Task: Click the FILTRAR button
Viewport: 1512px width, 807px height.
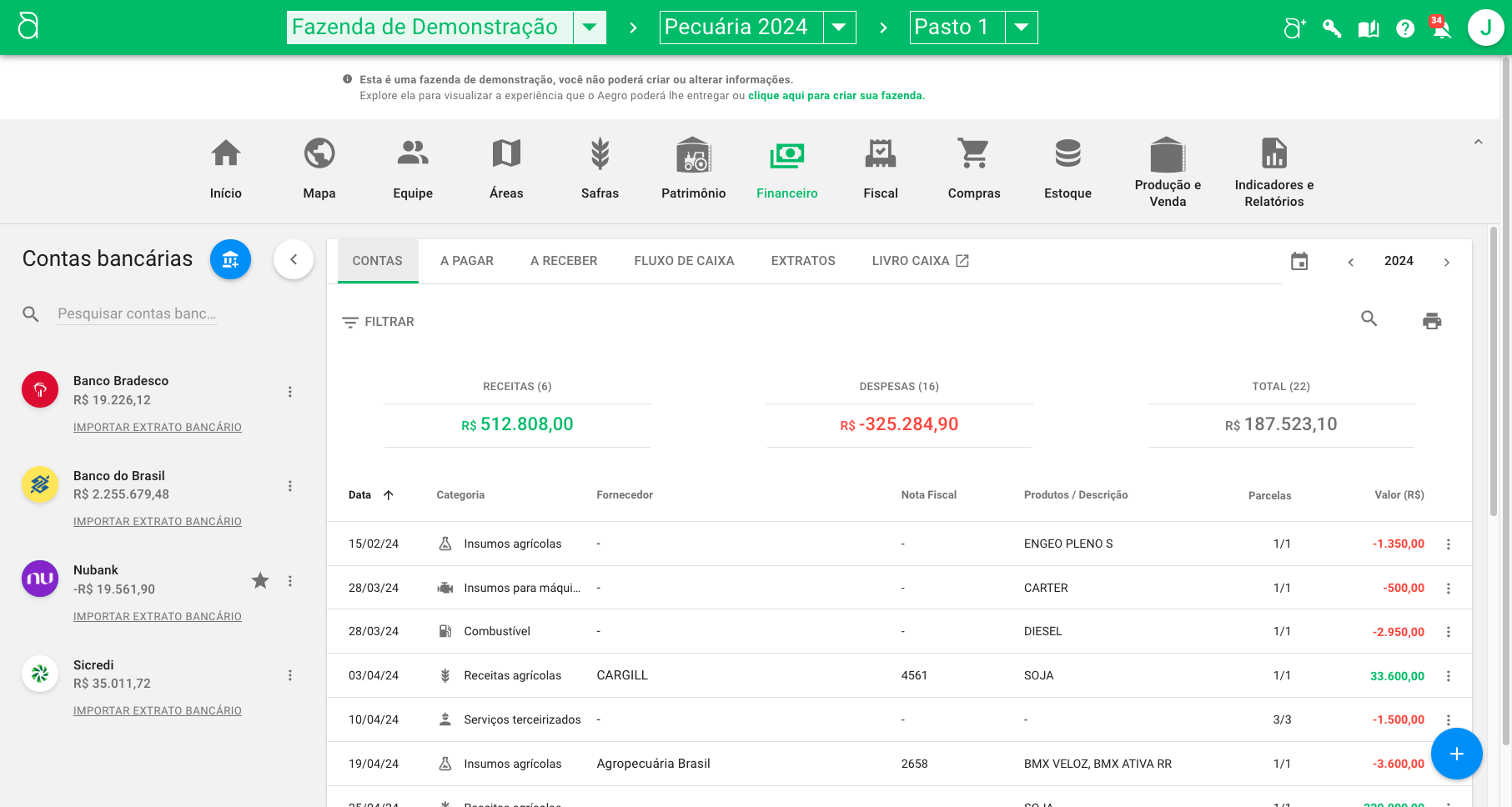Action: (x=378, y=322)
